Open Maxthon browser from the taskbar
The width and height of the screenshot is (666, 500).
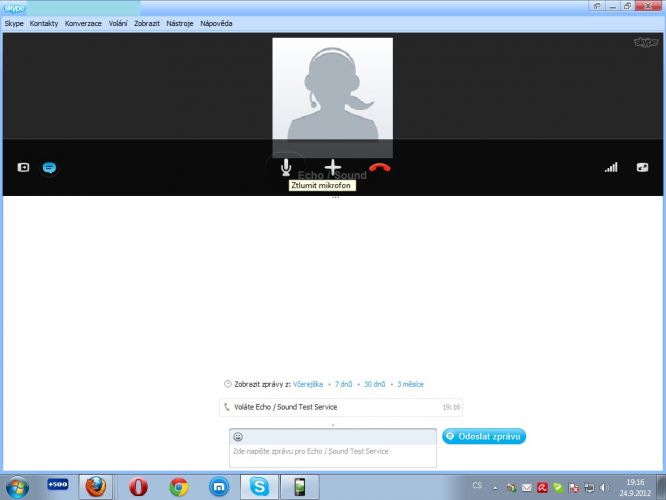(219, 487)
